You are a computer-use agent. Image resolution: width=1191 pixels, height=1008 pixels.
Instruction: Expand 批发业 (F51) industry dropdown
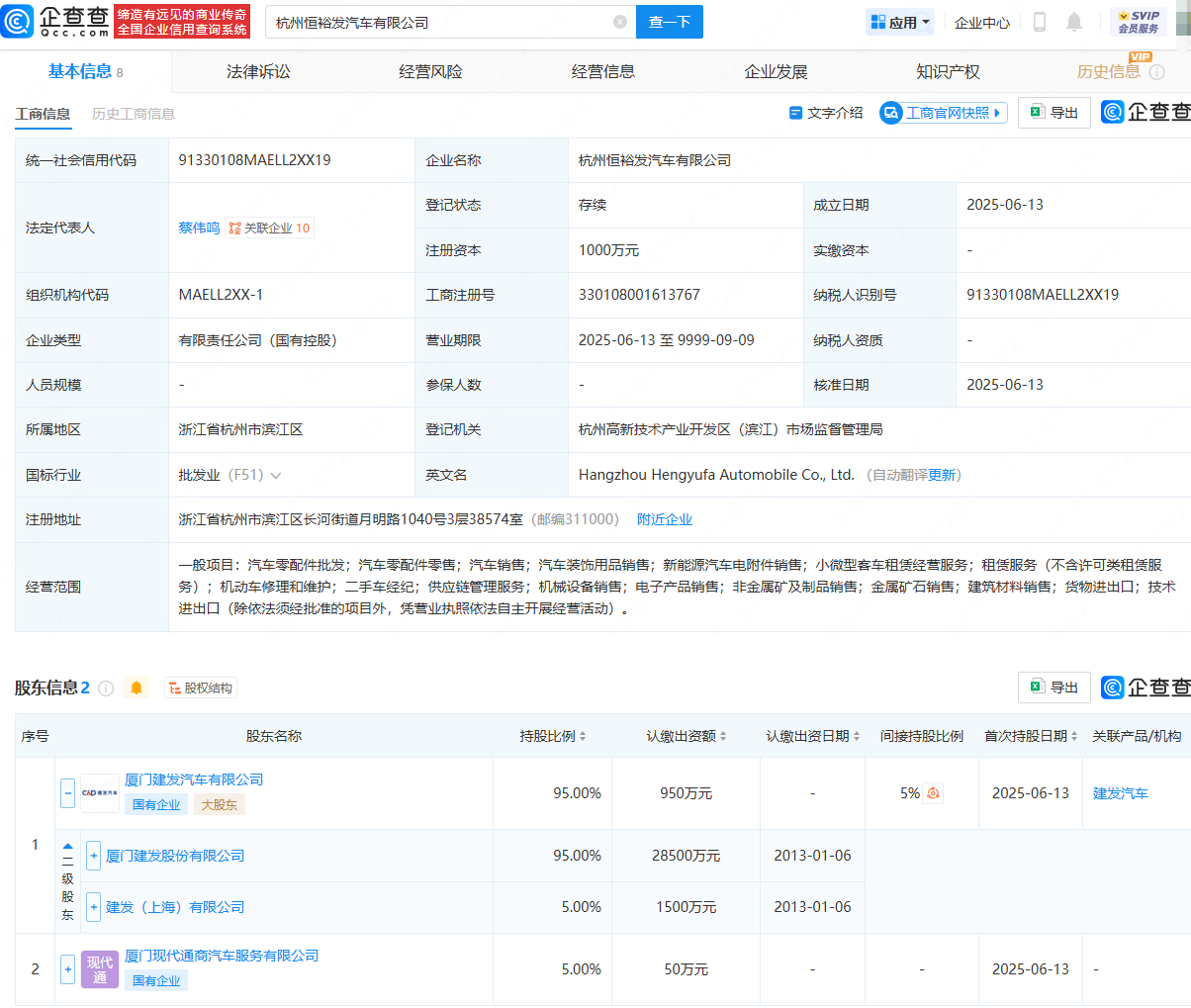[x=275, y=476]
